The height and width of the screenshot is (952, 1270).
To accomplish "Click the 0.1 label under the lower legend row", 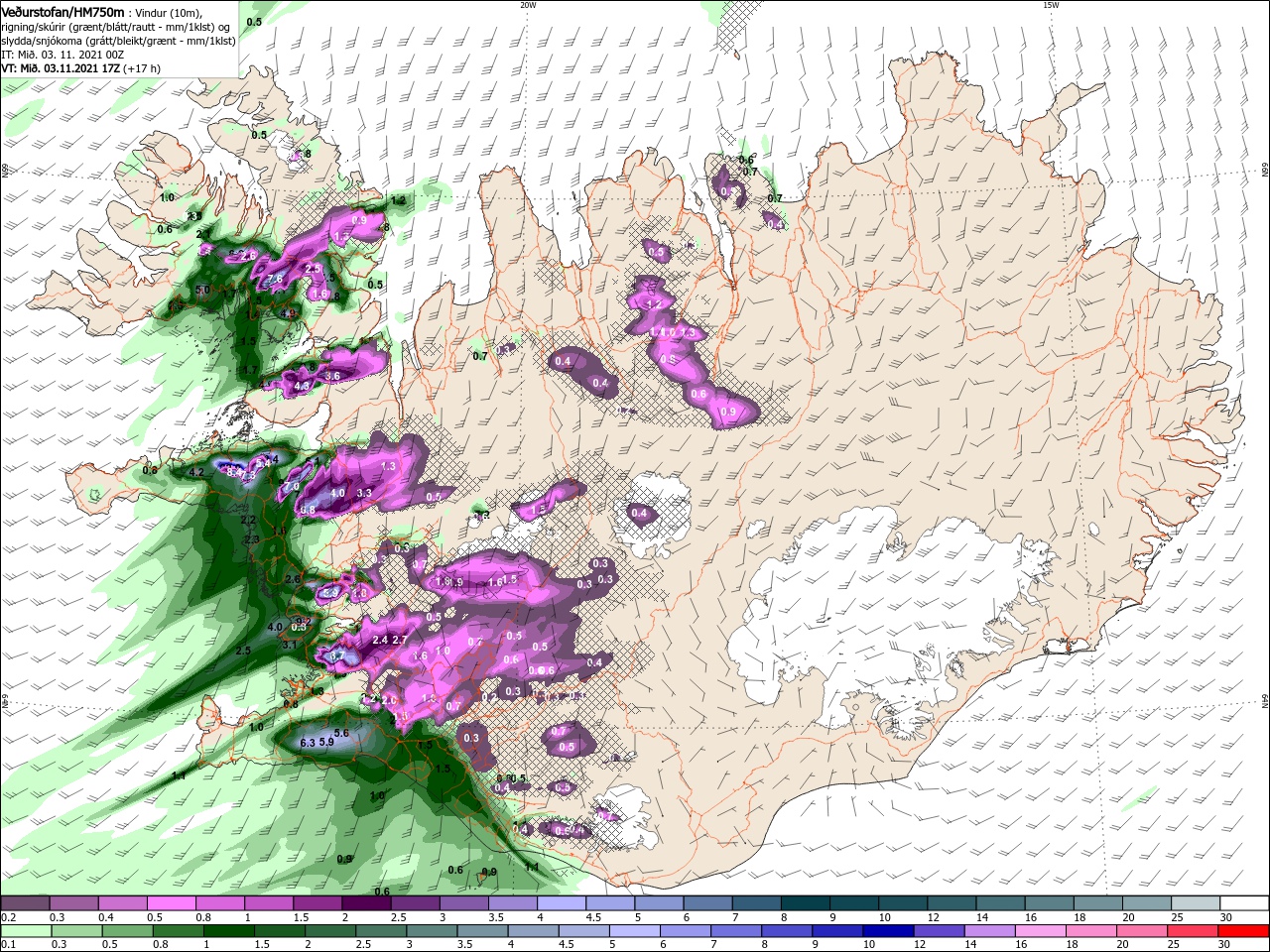I will coord(7,946).
